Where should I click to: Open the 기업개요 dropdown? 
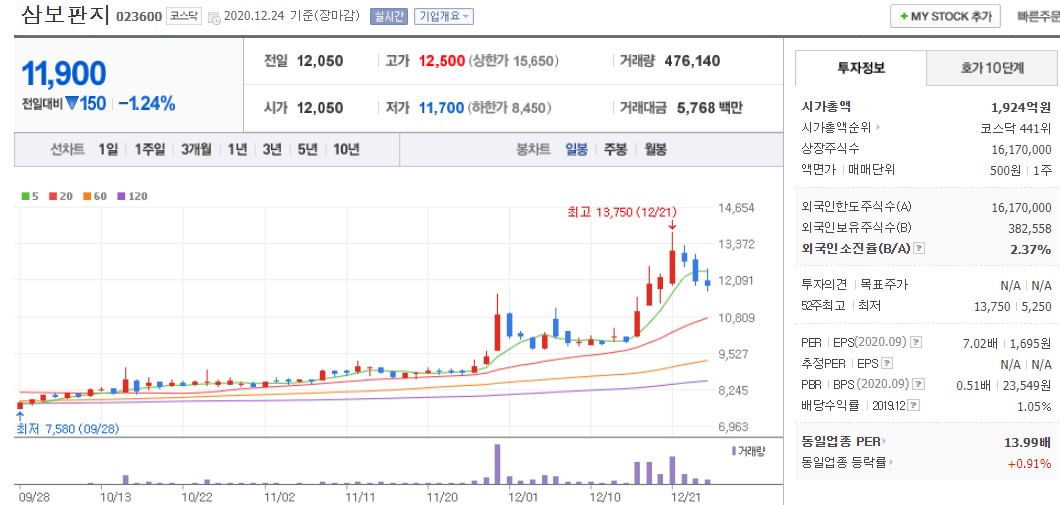[x=444, y=16]
